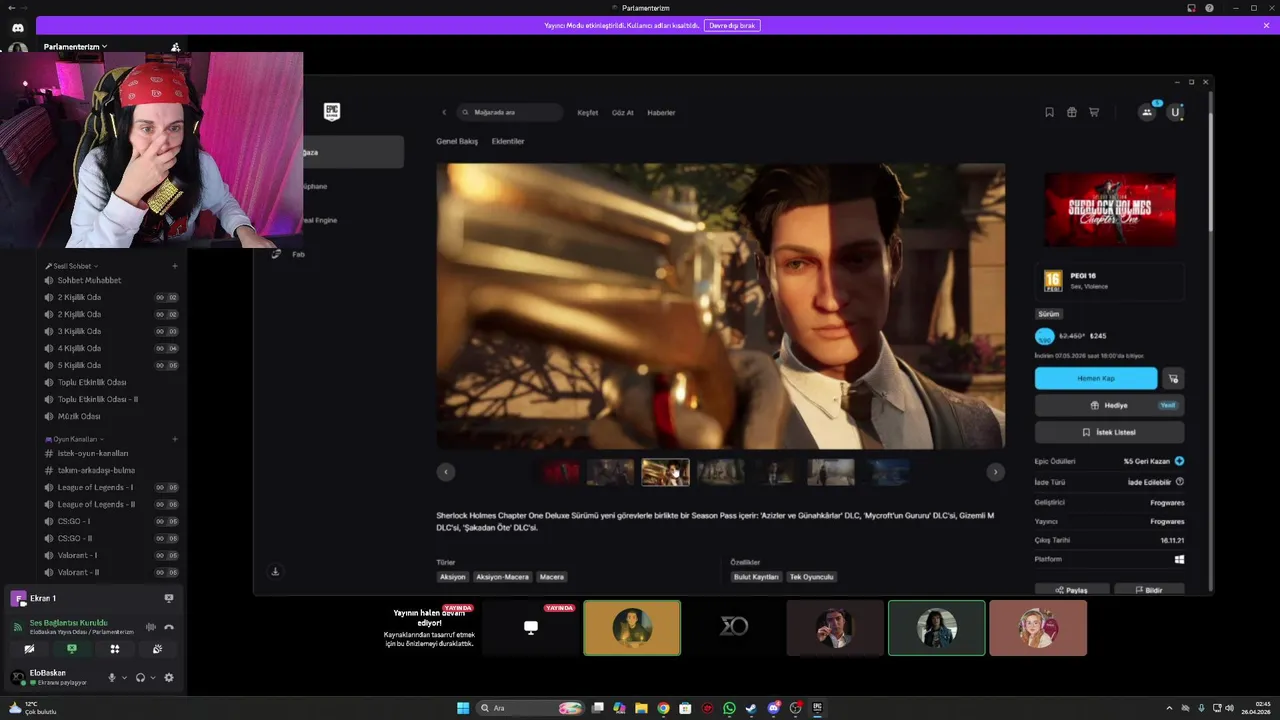The image size is (1280, 720).
Task: Open Epic launcher downloads arrow icon
Action: click(275, 571)
